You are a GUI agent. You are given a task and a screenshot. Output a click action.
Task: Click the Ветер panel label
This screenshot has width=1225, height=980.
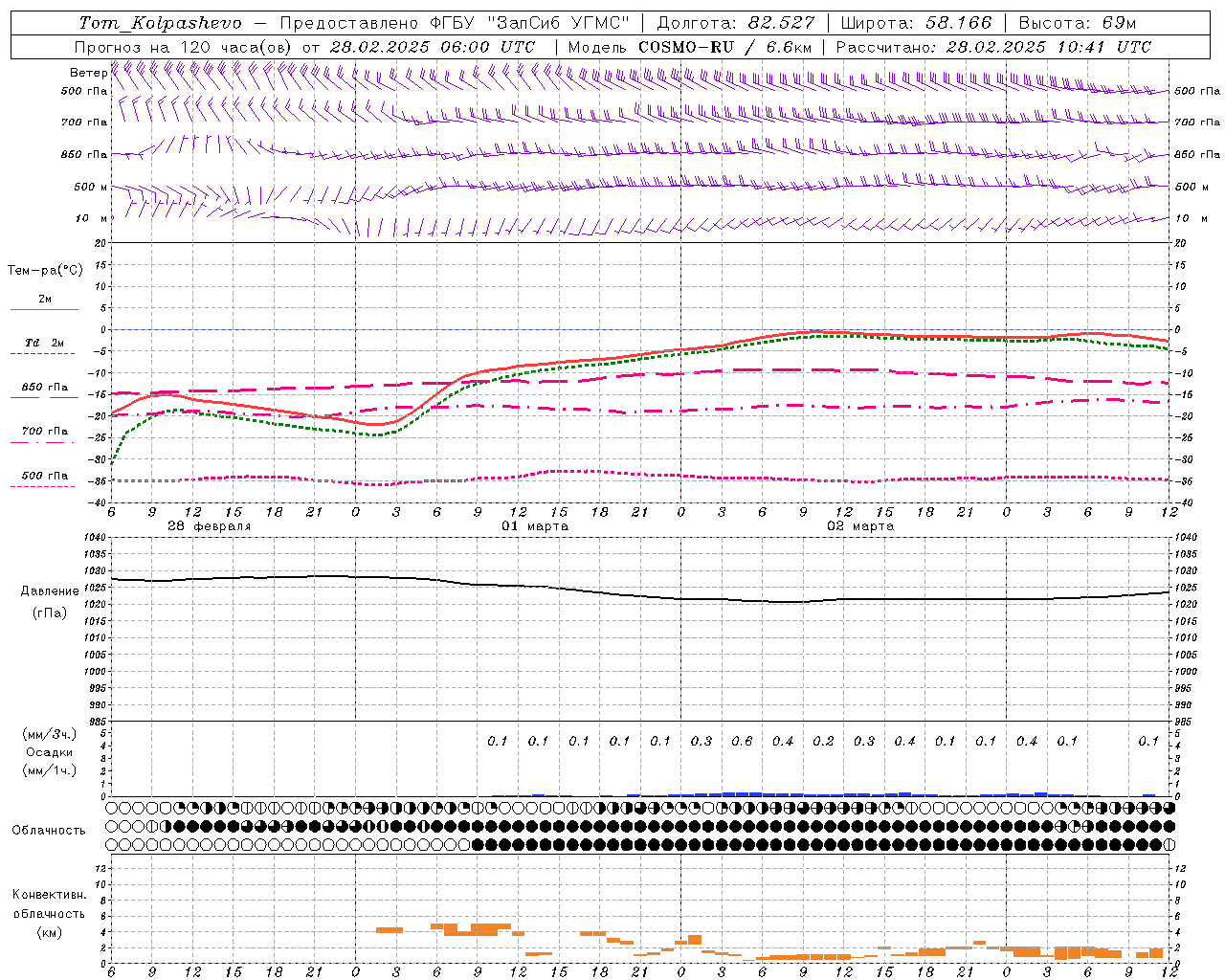click(88, 73)
